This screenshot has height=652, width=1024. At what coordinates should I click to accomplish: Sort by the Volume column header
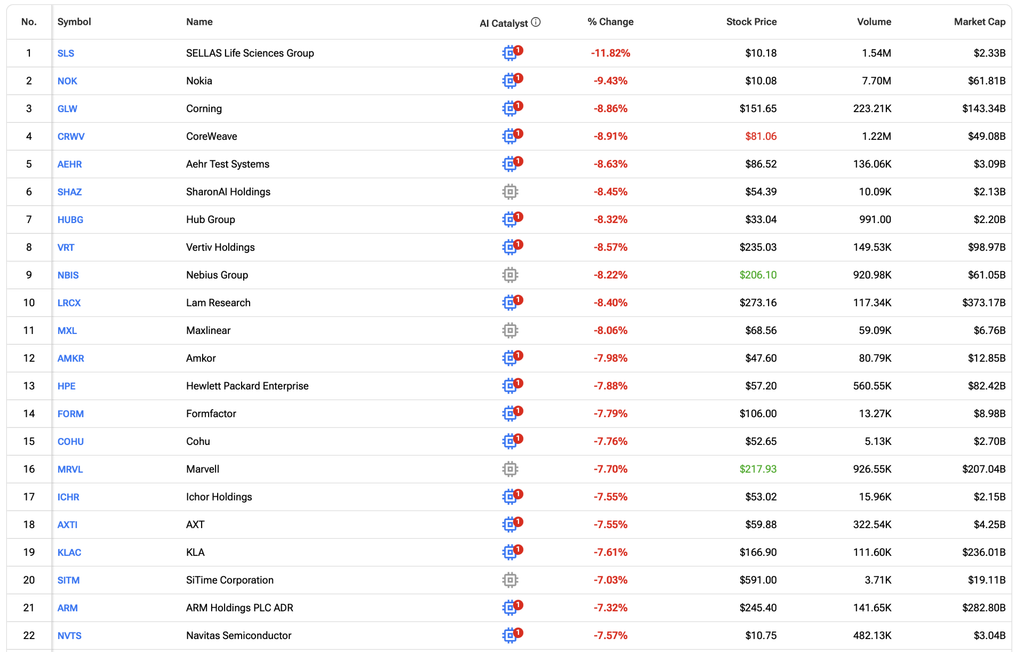tap(874, 22)
